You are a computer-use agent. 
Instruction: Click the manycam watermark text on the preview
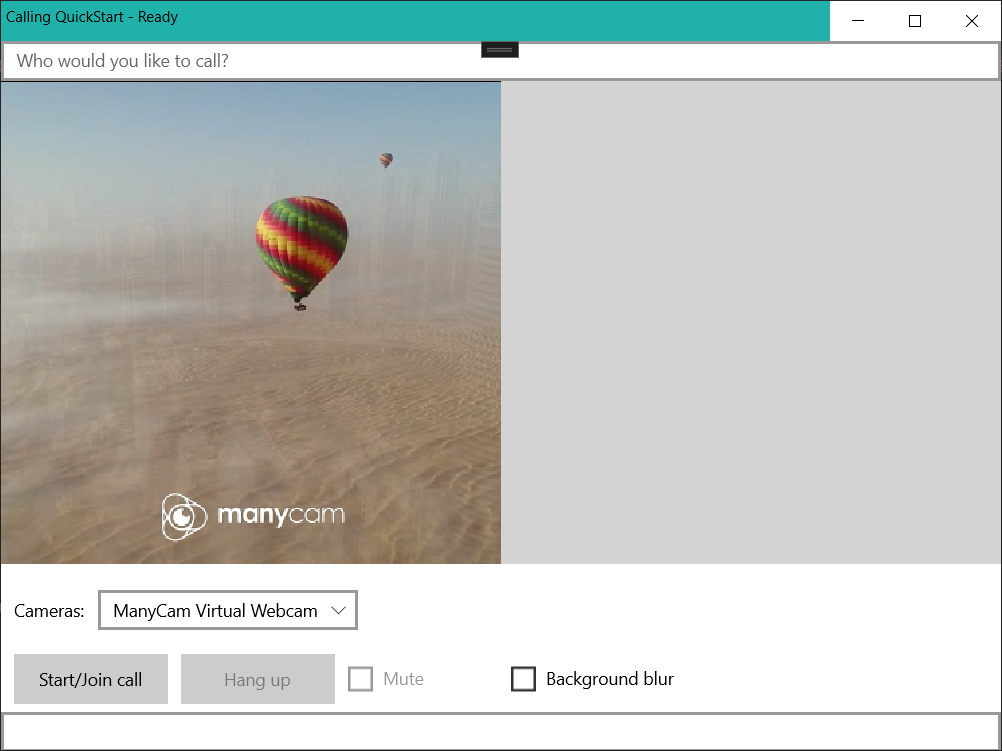tap(281, 517)
